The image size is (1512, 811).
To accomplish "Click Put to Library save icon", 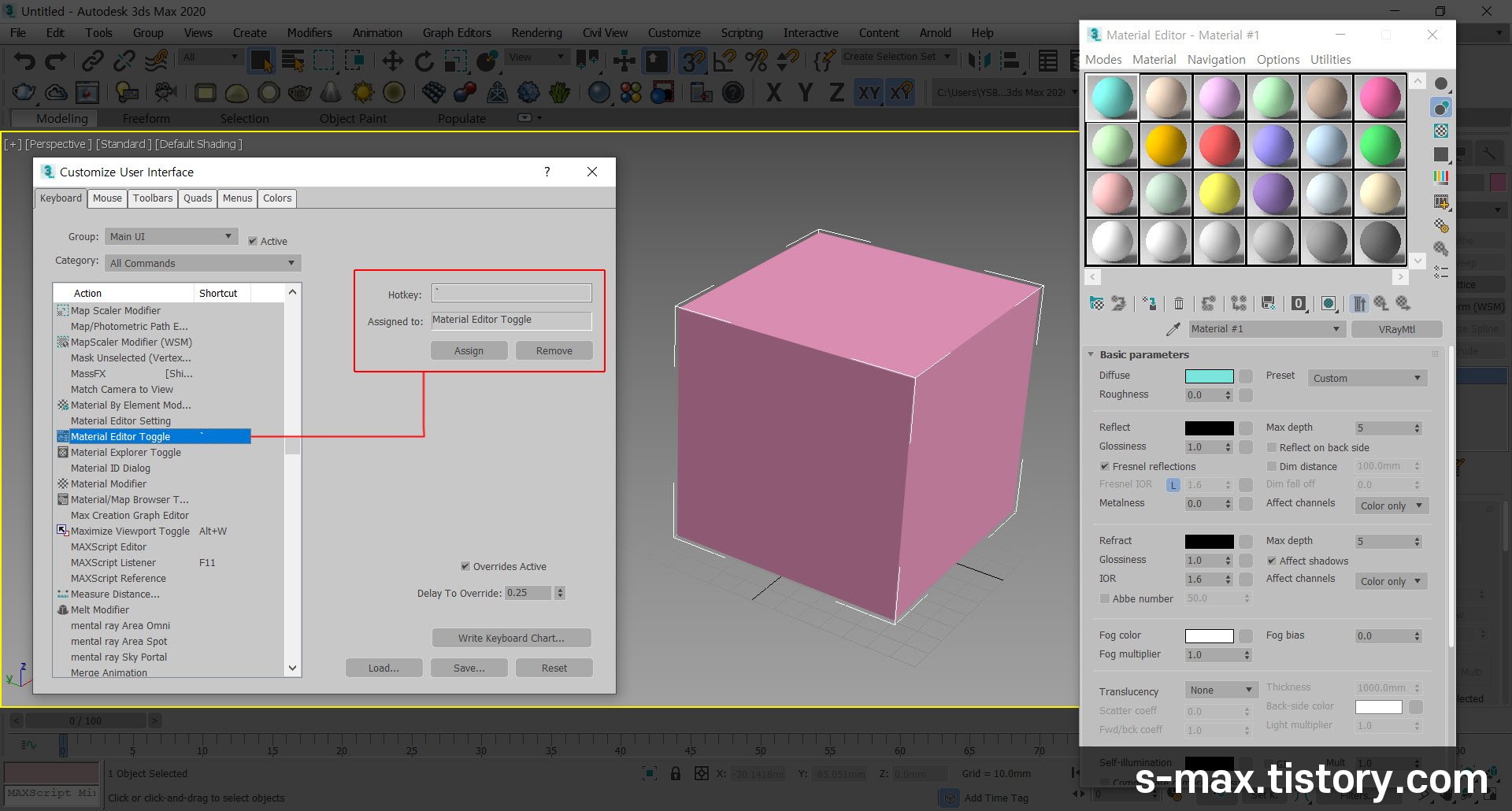I will (x=1269, y=303).
